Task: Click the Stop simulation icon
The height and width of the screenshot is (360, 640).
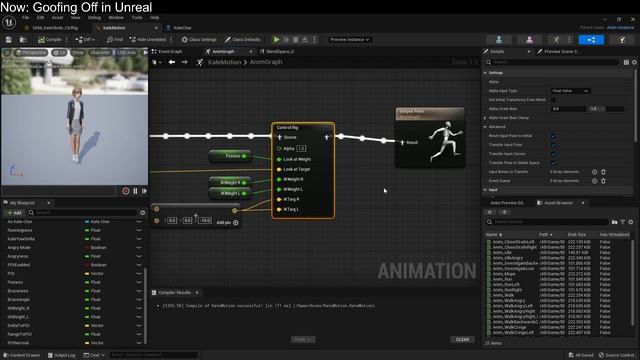Action: coord(296,40)
